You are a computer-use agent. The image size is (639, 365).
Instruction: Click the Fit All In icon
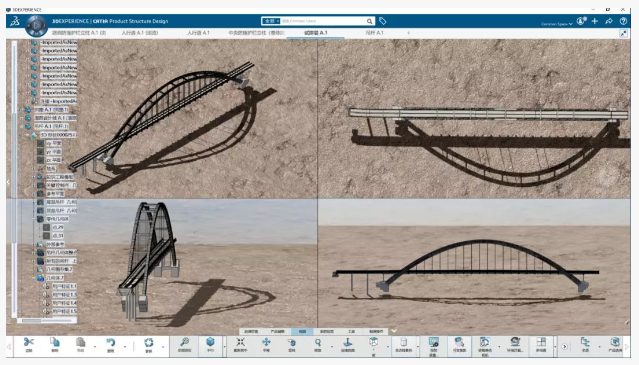tap(240, 342)
